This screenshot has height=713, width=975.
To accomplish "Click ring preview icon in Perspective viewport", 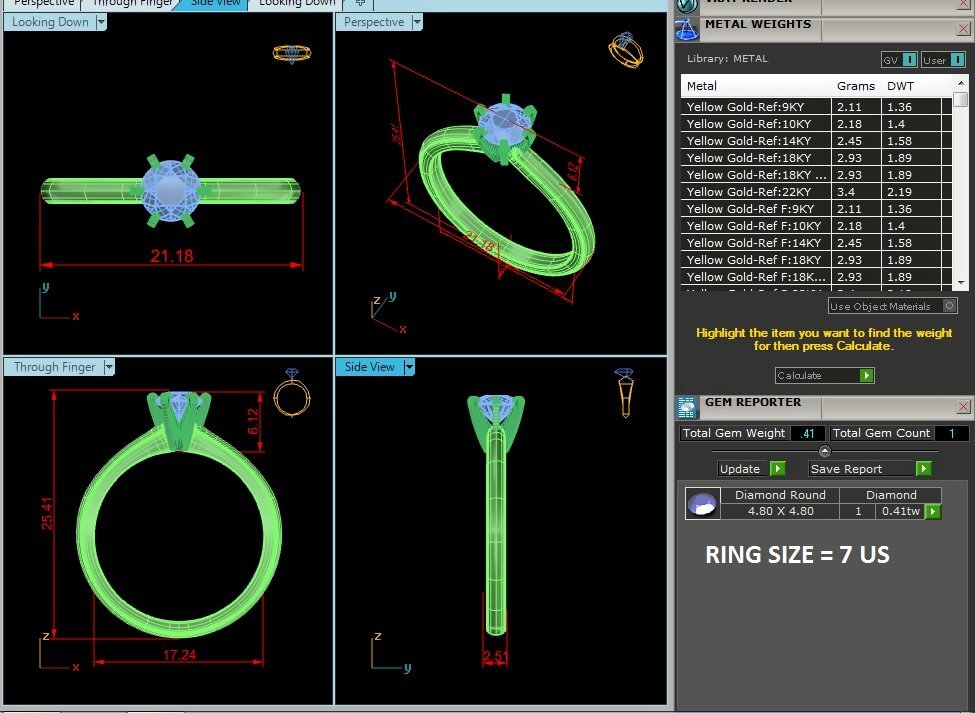I will (x=624, y=49).
